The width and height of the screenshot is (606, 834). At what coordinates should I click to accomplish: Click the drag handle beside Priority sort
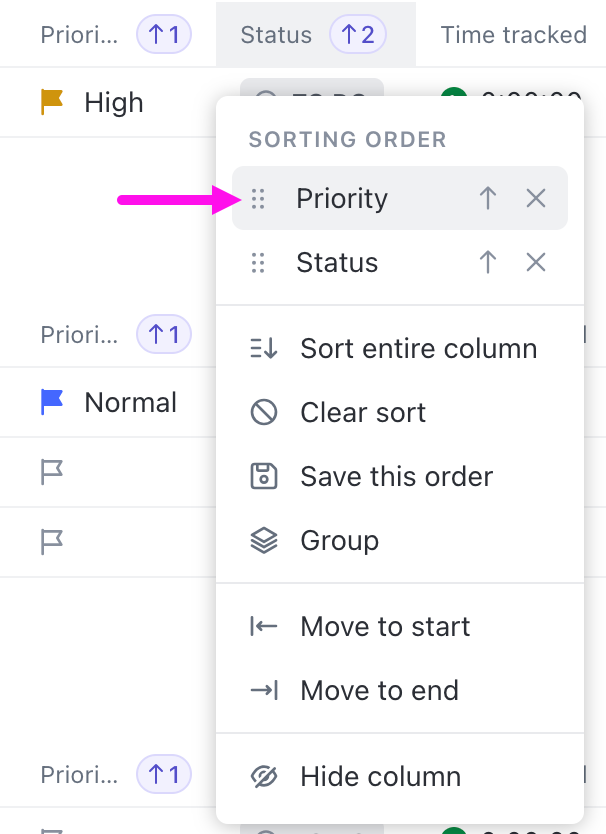click(258, 199)
